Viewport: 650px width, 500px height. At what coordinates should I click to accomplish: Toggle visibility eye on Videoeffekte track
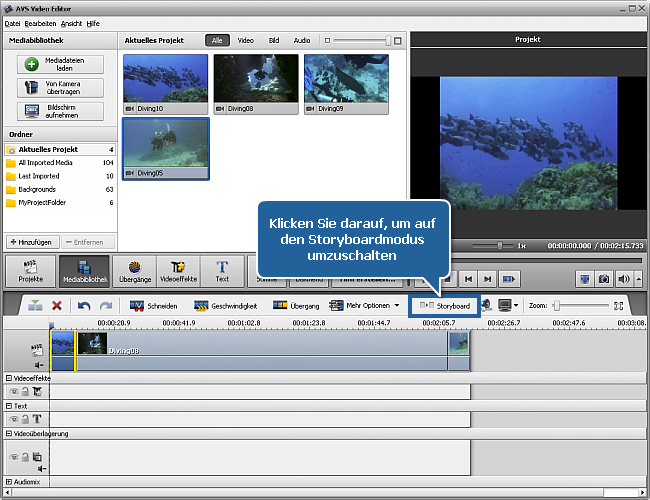coord(14,392)
